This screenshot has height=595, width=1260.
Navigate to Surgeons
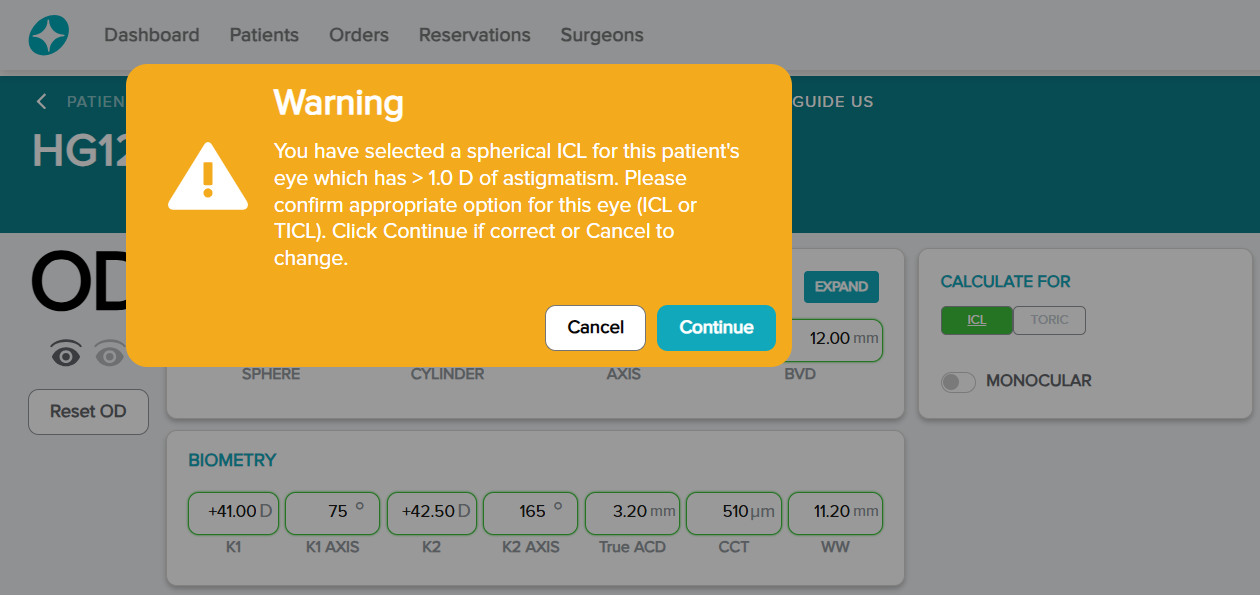click(x=602, y=35)
